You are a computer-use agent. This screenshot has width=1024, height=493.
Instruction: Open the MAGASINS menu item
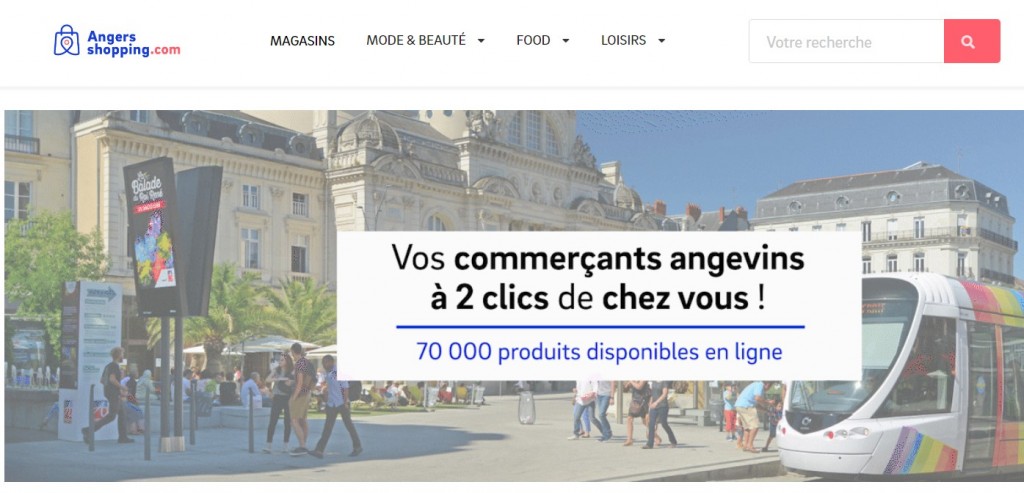point(302,41)
